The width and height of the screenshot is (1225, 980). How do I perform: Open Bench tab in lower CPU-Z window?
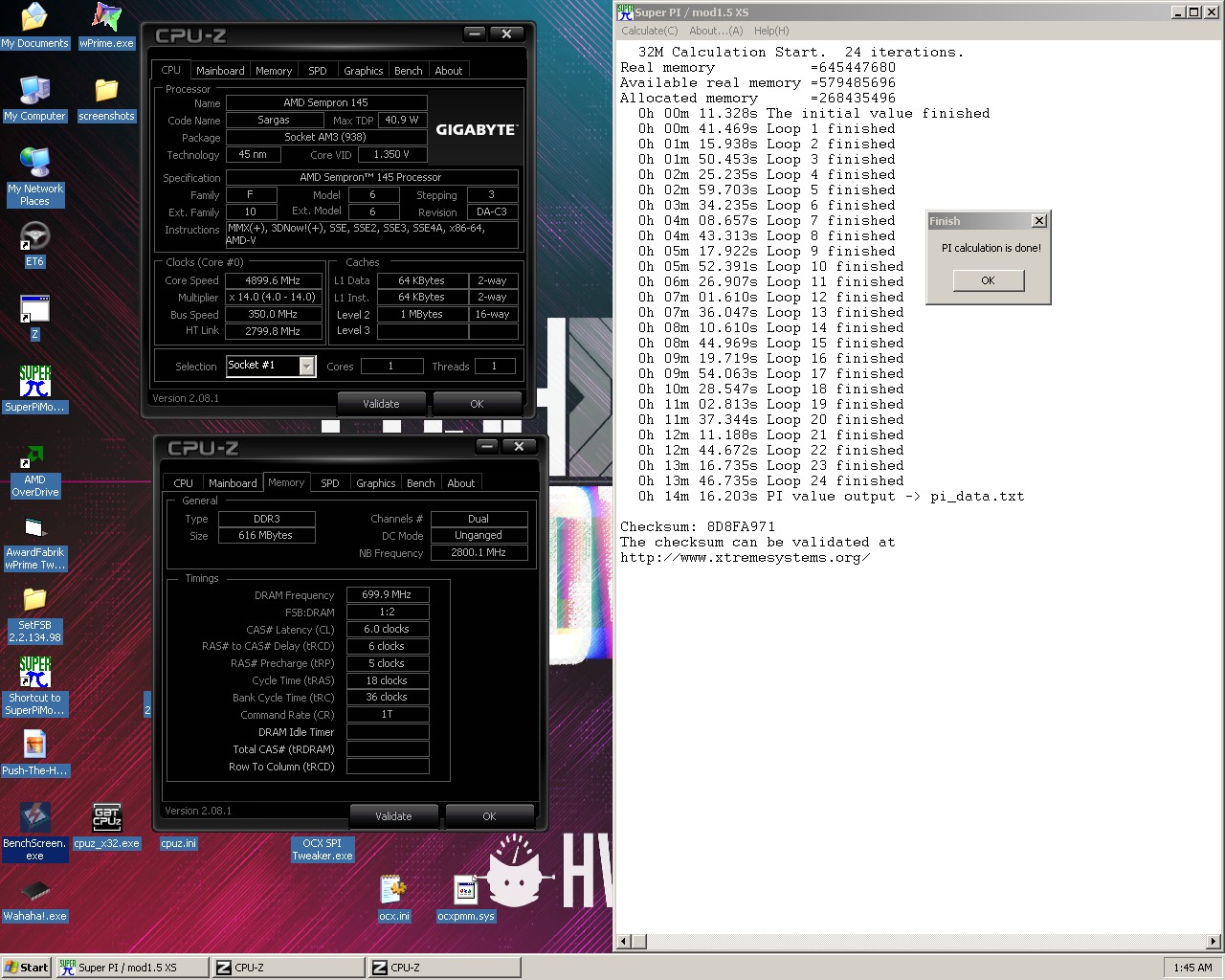point(421,483)
